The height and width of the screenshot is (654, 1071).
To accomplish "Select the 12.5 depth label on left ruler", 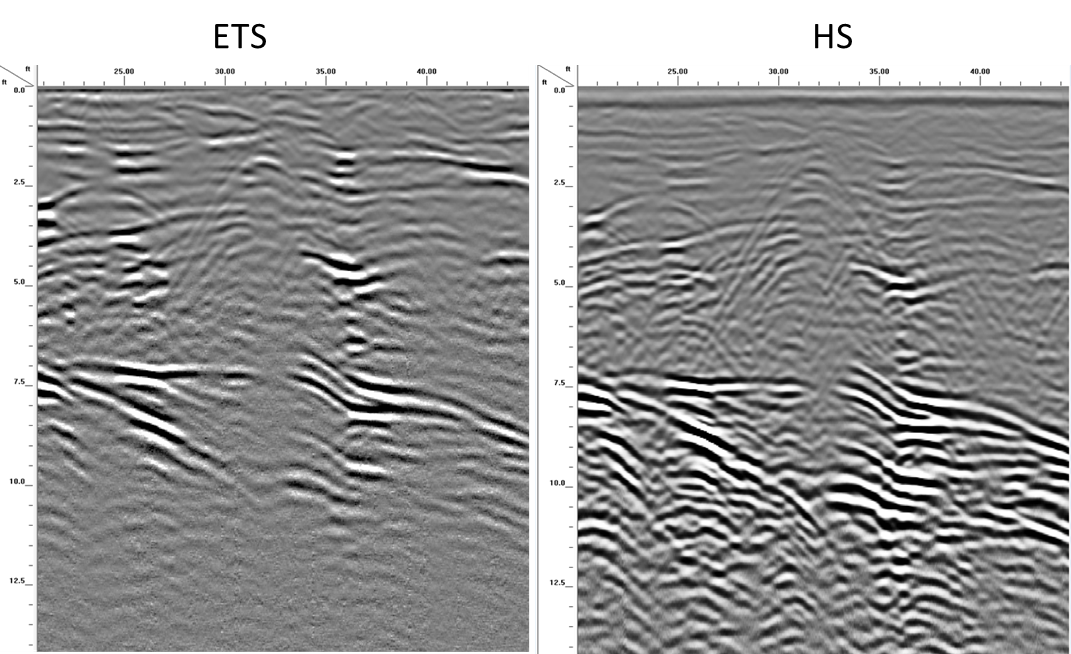I will 21,582.
